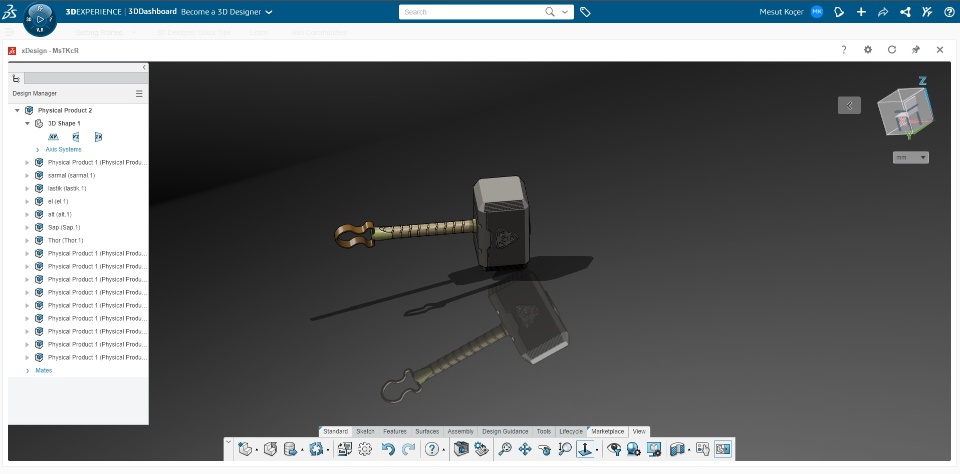Select the zoom magnifier tool
The image size is (960, 474).
point(504,450)
